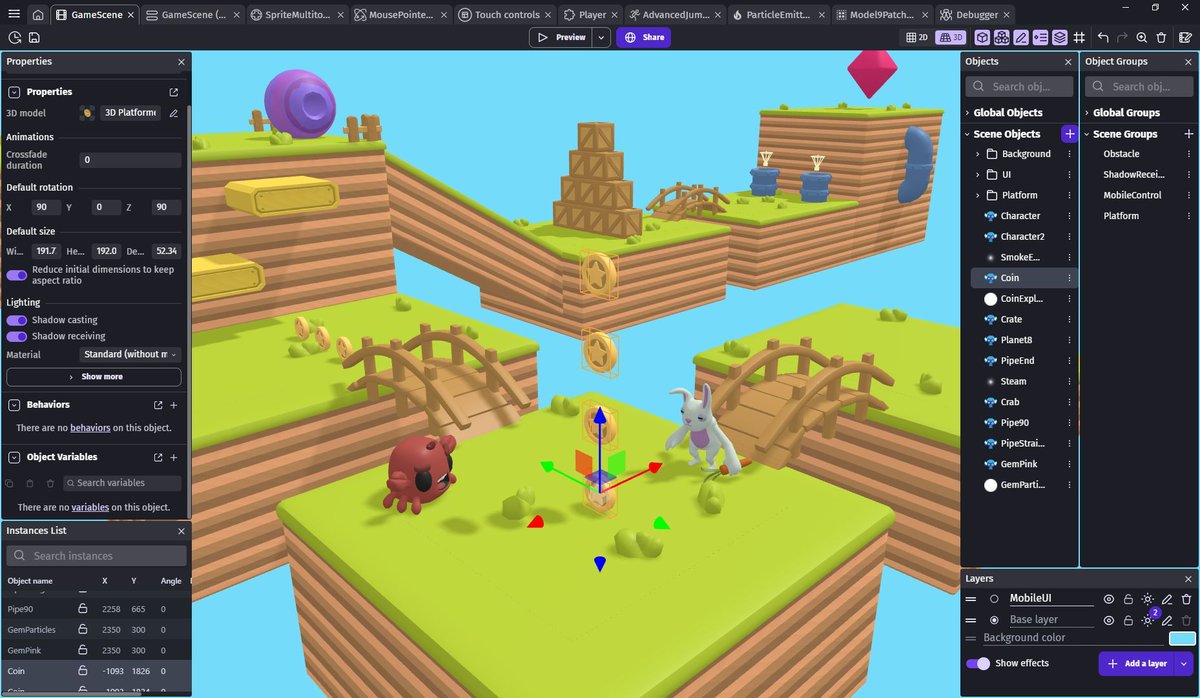
Task: Launch the game Preview
Action: pyautogui.click(x=561, y=37)
